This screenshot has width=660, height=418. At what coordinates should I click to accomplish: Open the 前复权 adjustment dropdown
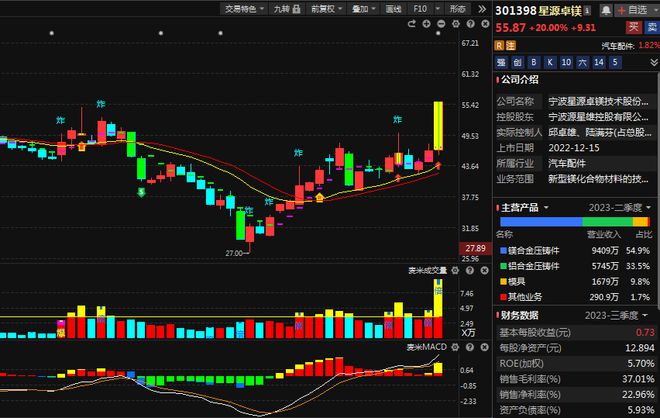click(x=326, y=8)
